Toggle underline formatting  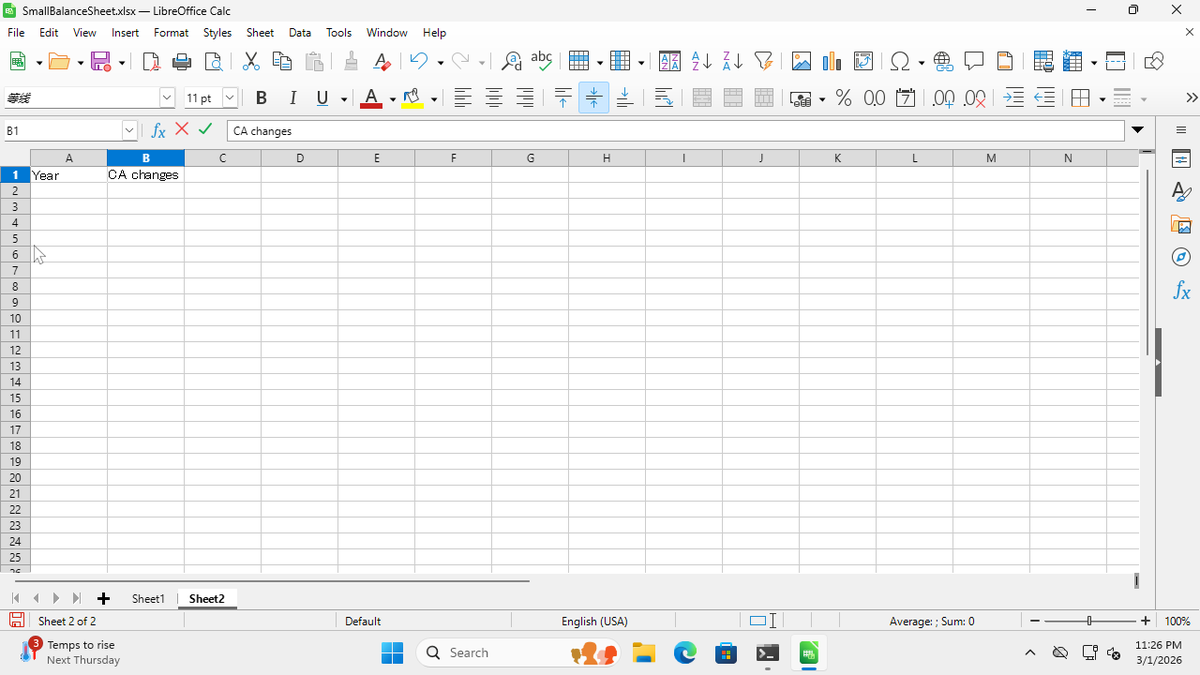(x=320, y=97)
